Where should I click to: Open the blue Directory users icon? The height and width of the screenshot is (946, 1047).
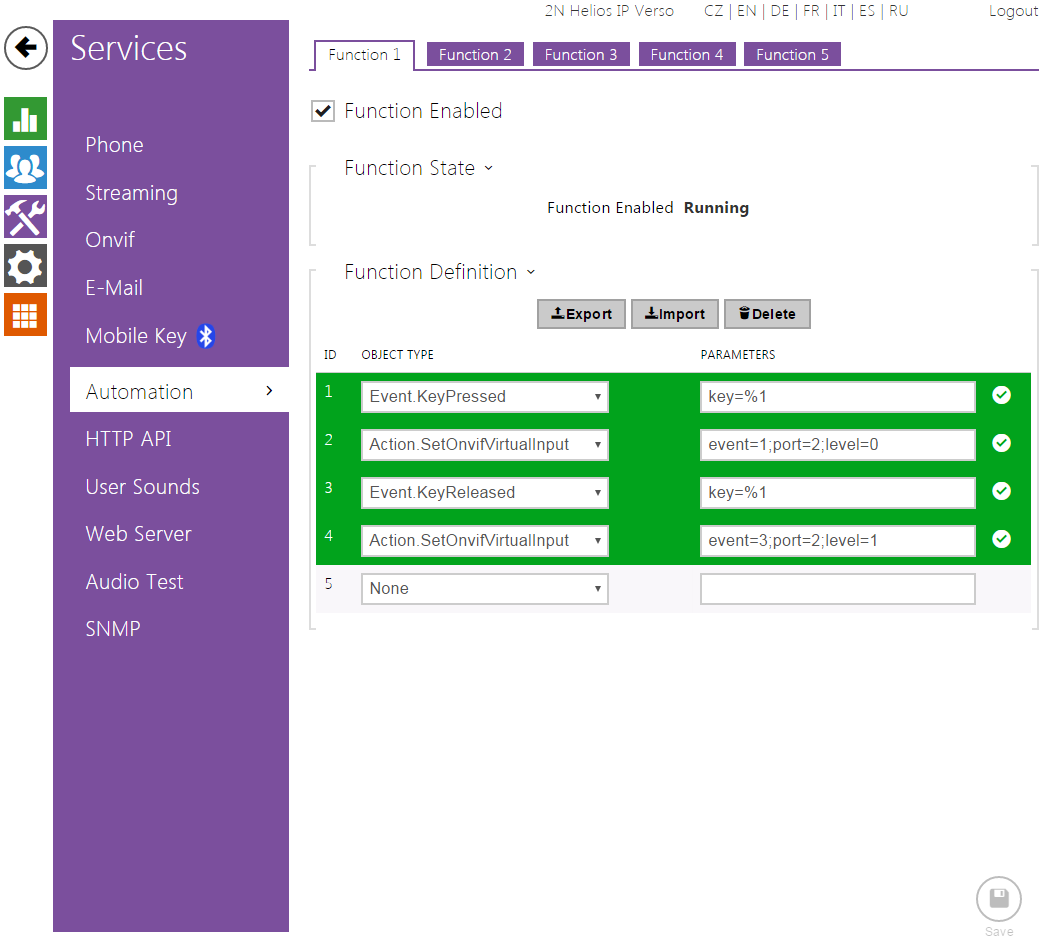click(26, 167)
